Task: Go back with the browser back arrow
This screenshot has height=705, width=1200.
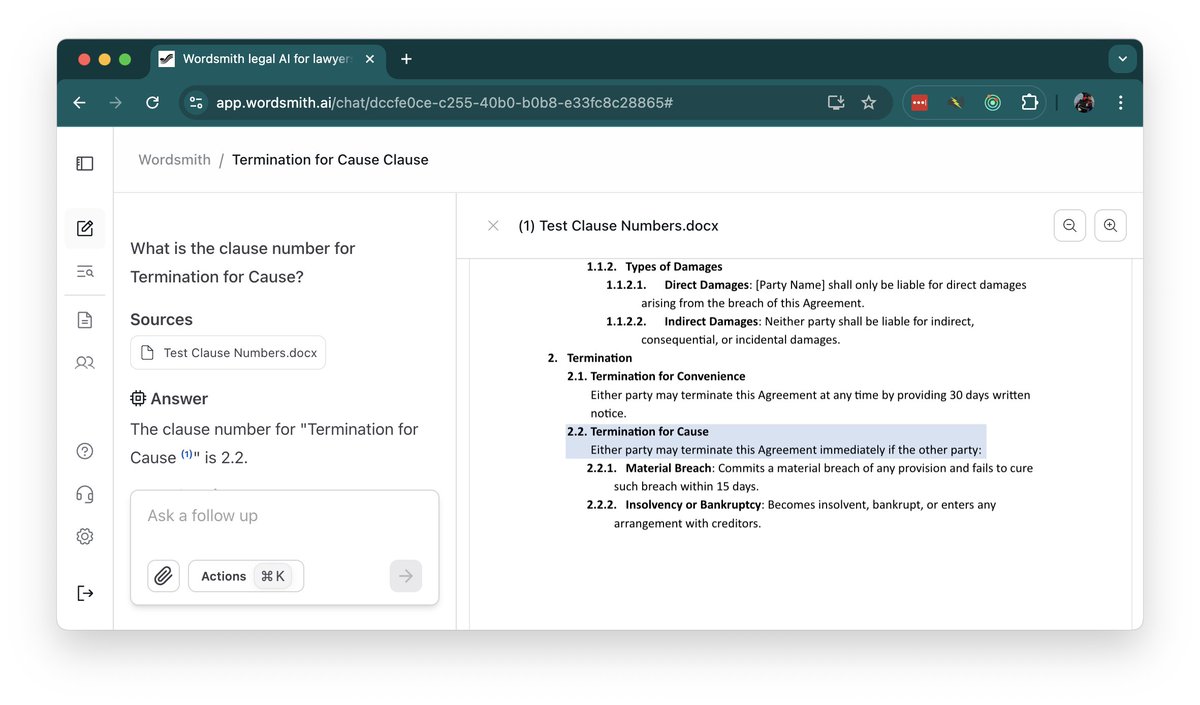Action: coord(80,102)
